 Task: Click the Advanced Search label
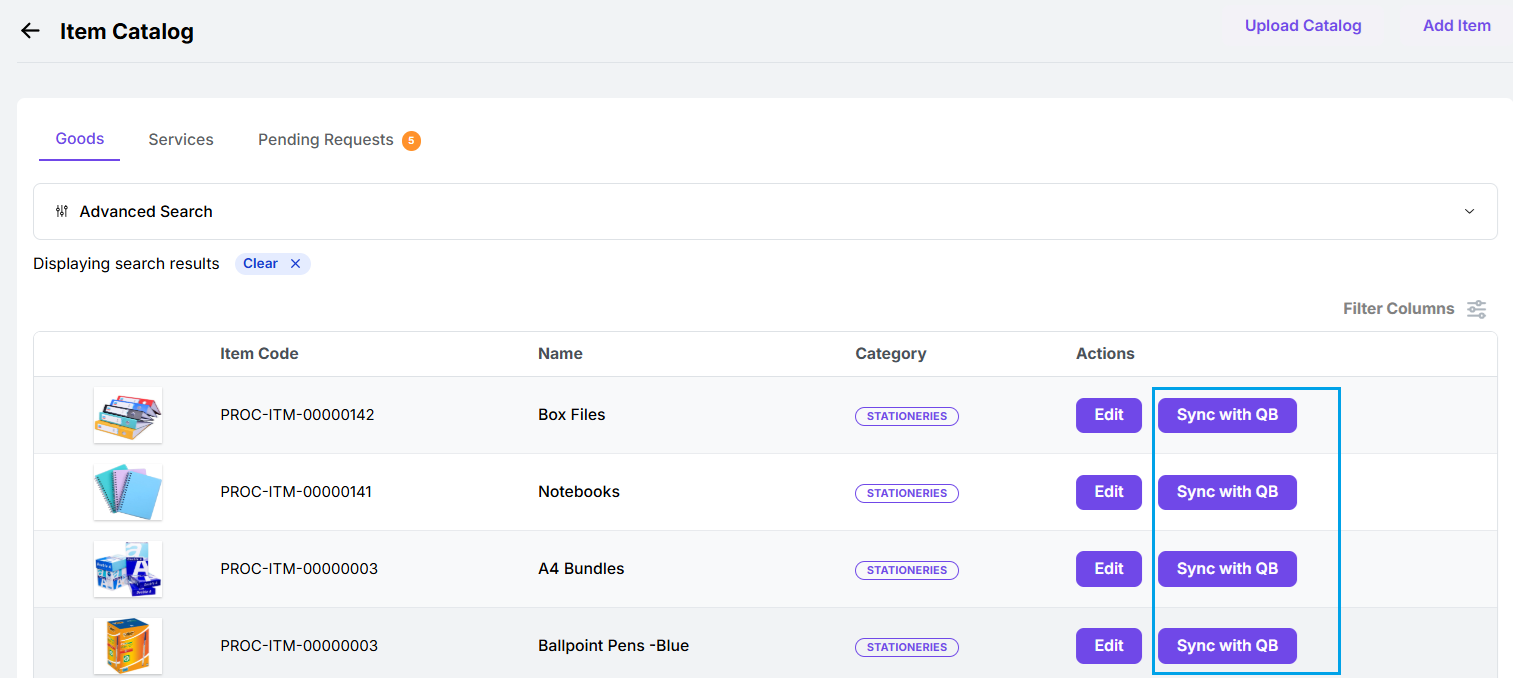tap(146, 212)
